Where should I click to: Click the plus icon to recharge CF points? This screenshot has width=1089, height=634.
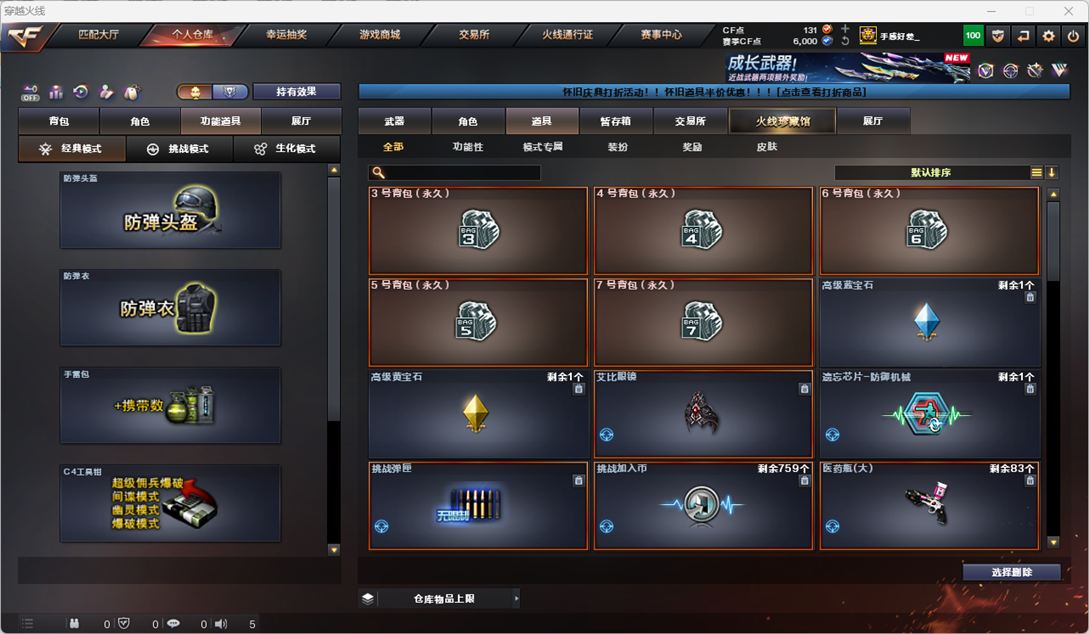click(x=845, y=28)
